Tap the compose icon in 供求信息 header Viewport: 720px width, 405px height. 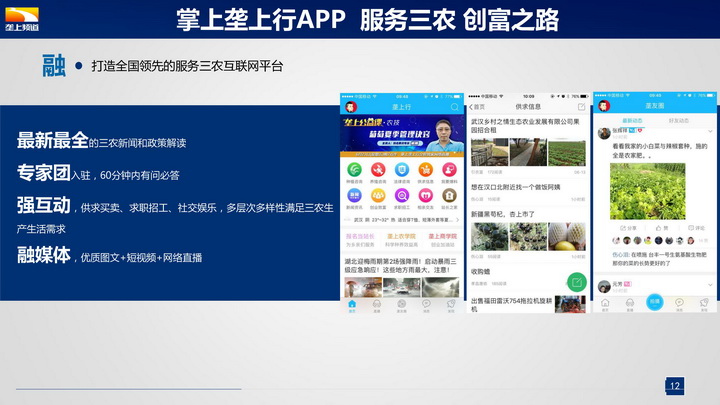click(x=581, y=107)
